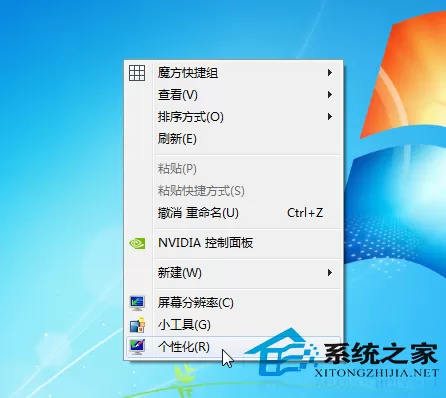Expand the 查看(V) submenu arrow
The image size is (446, 398).
330,94
